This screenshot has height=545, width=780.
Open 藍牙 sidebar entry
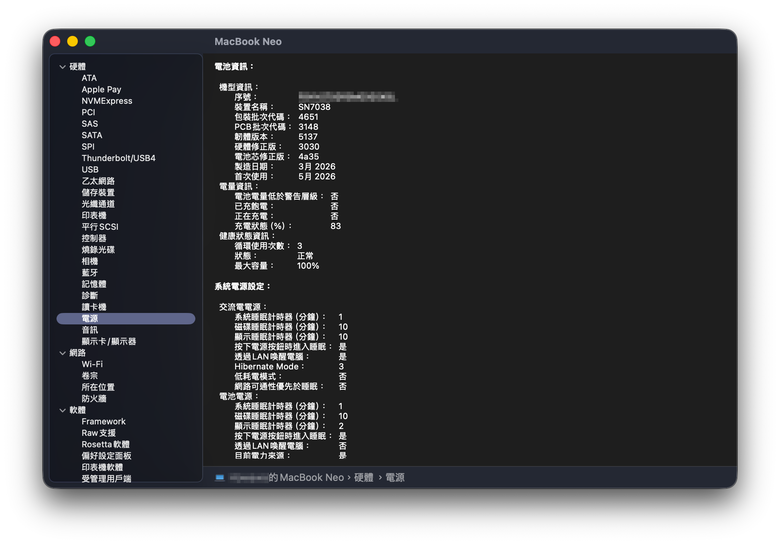(90, 272)
